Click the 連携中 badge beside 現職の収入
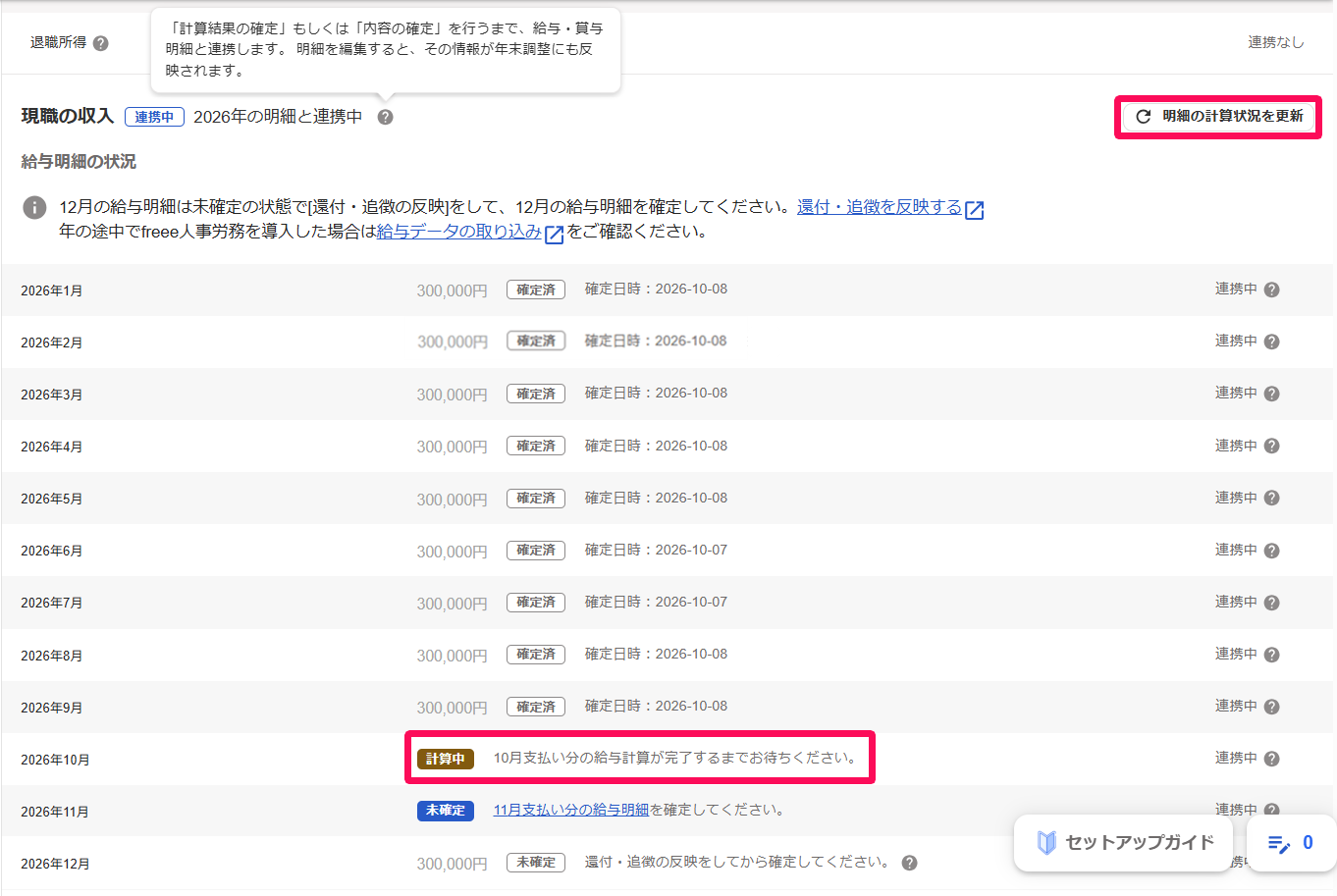Screen dimensions: 1337x896 pyautogui.click(x=154, y=117)
